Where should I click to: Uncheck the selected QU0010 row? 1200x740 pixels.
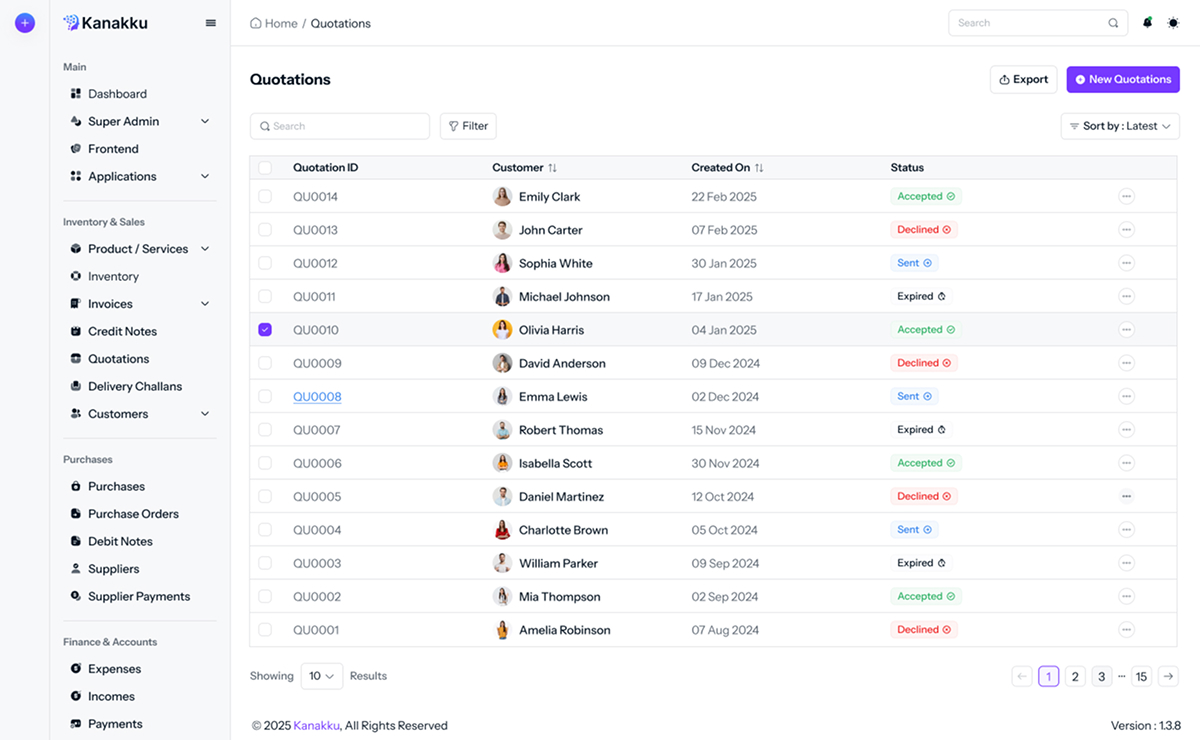pyautogui.click(x=265, y=329)
